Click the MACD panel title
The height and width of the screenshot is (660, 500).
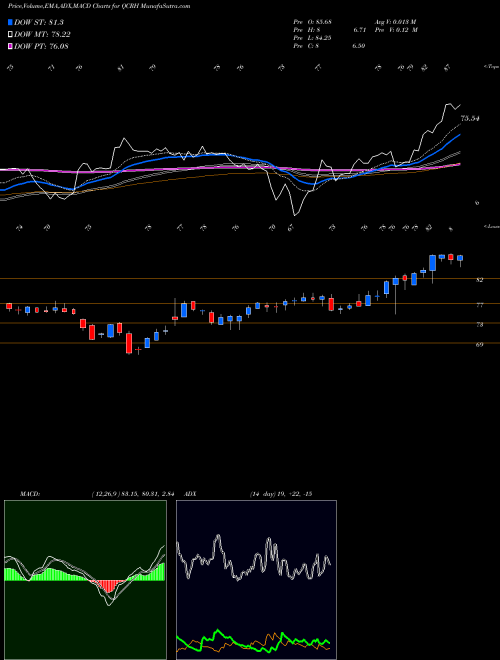30,494
